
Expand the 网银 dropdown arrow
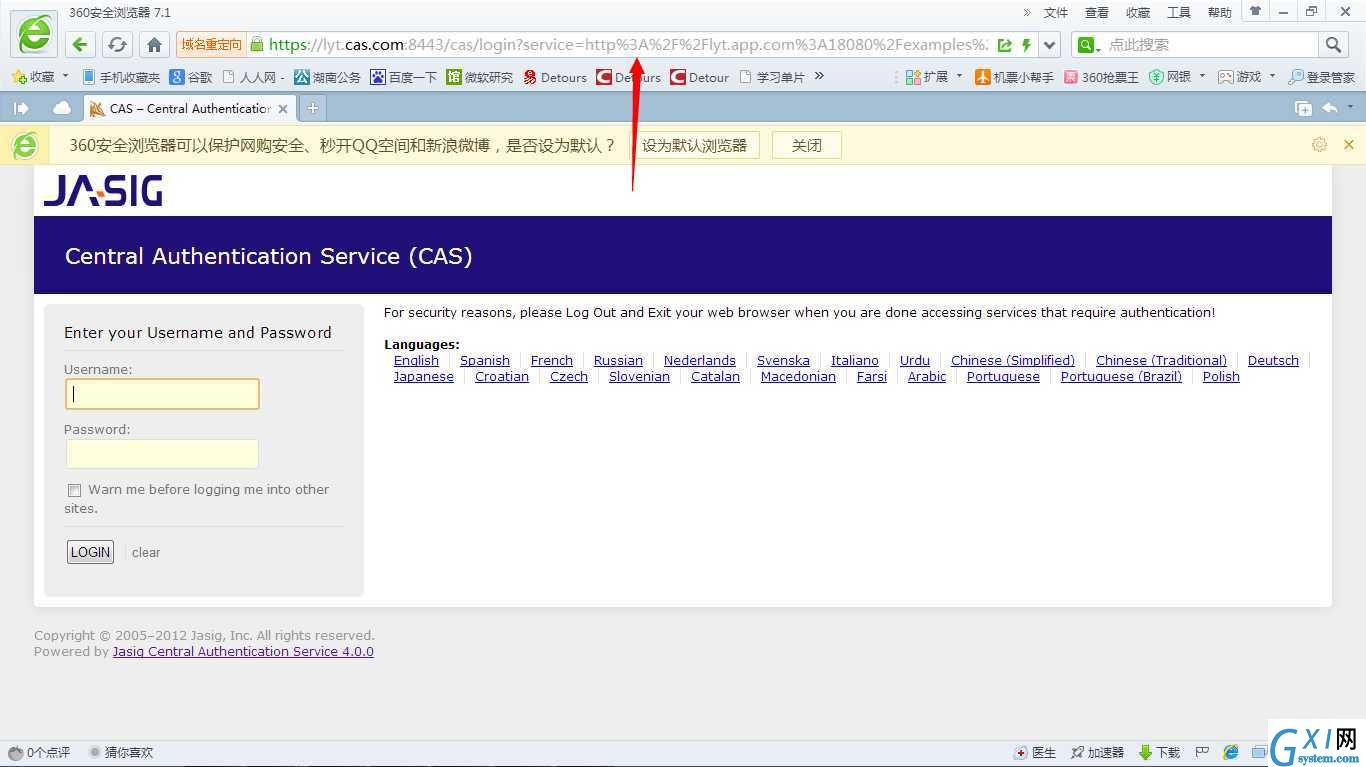1202,76
